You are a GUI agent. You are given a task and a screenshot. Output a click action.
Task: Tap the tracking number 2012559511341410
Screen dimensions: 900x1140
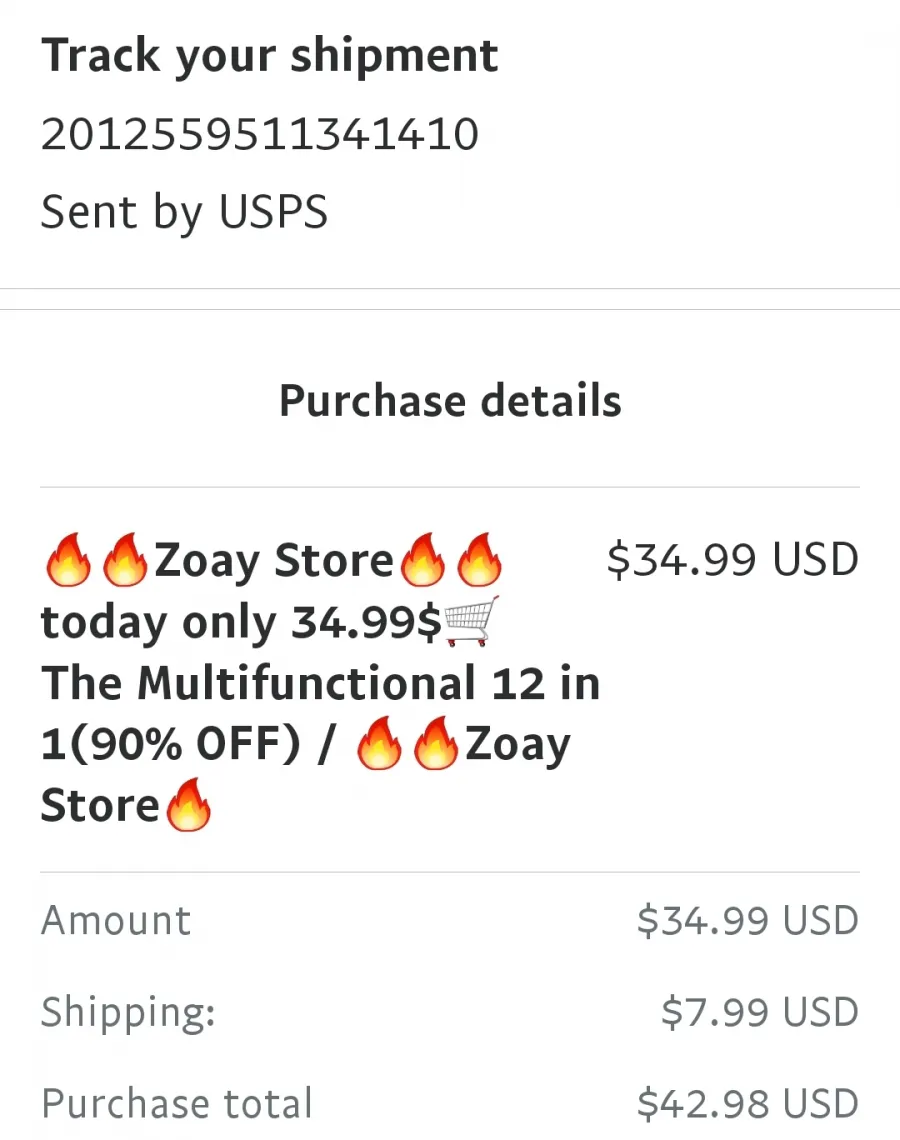(260, 135)
